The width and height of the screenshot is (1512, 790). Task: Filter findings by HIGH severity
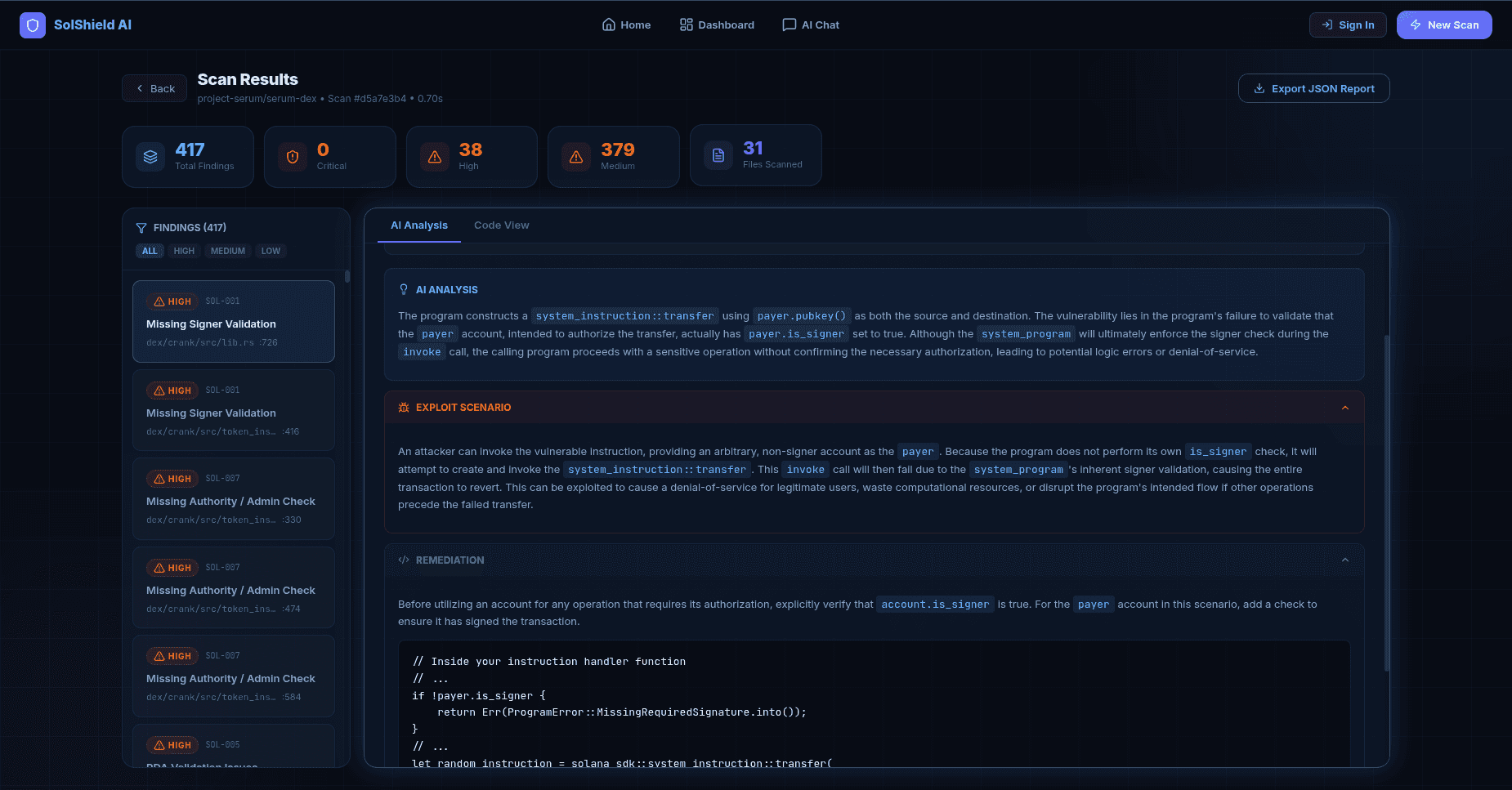[184, 251]
